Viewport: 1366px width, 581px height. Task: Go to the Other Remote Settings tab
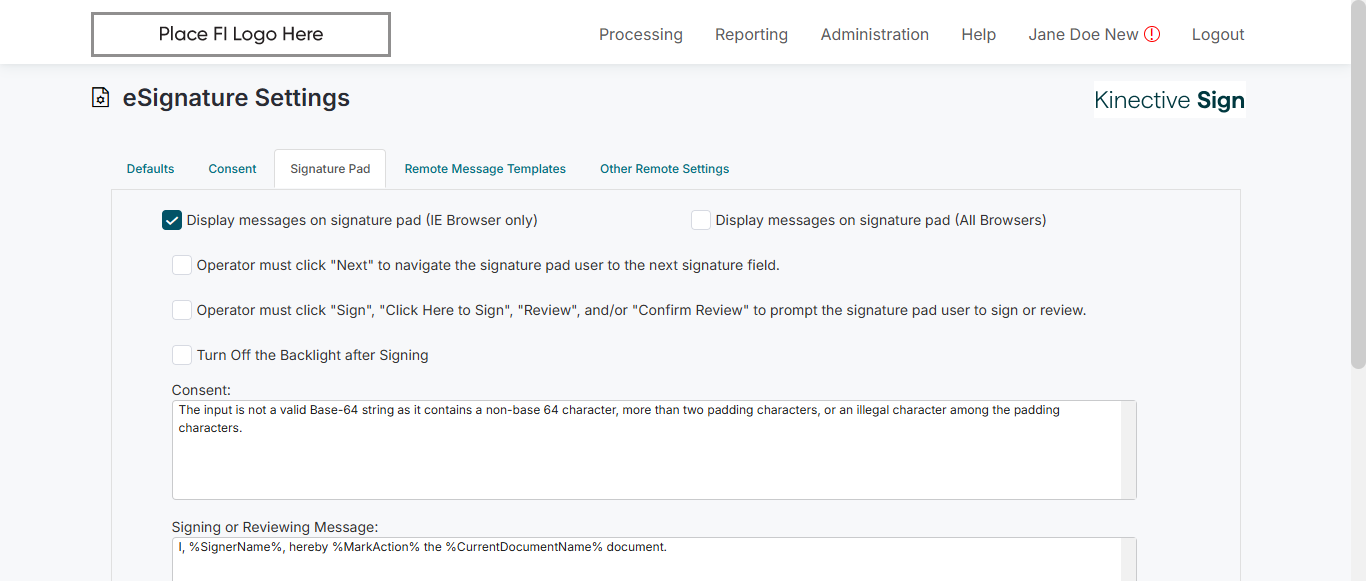pyautogui.click(x=665, y=169)
